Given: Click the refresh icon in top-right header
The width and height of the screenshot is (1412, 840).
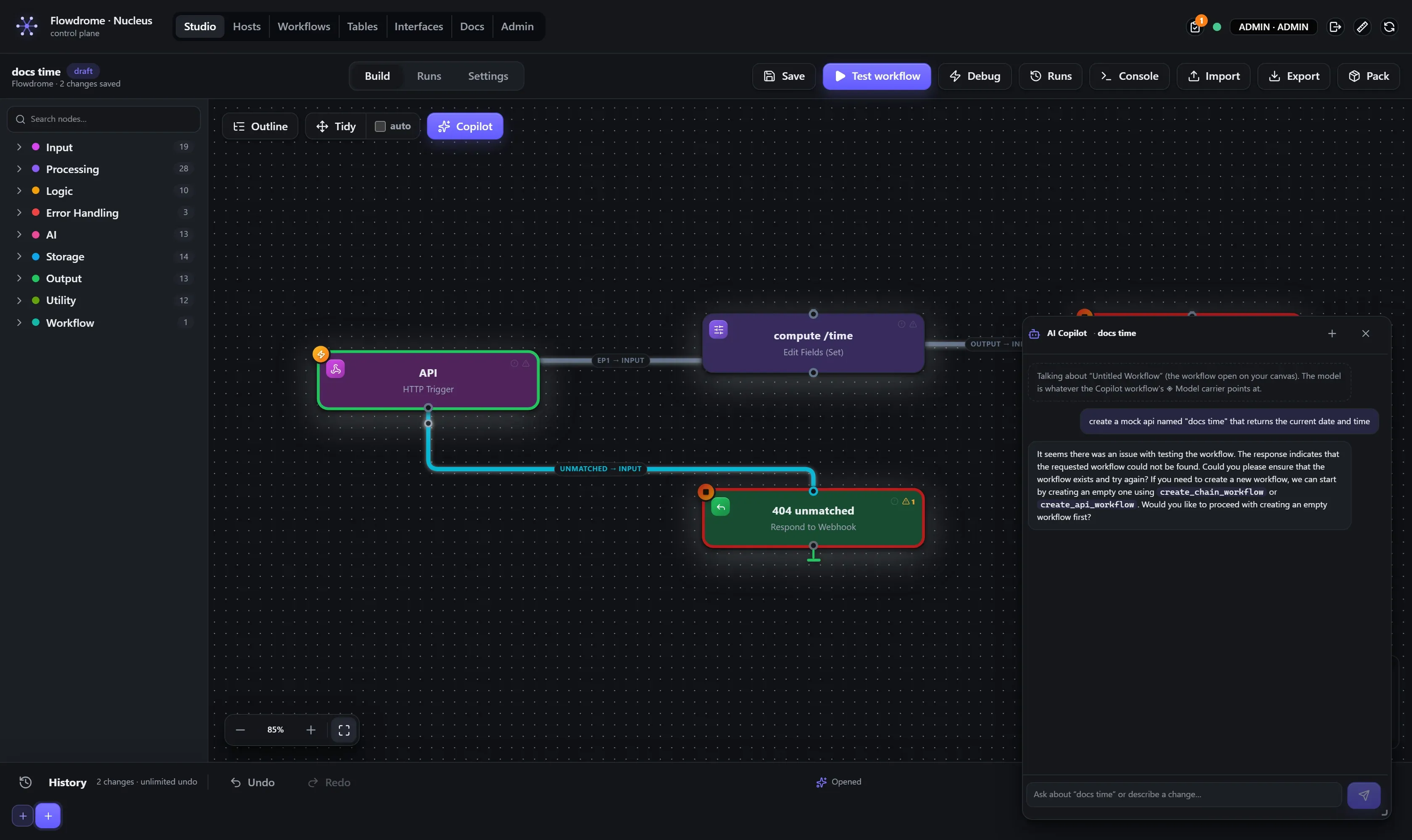Looking at the screenshot, I should (1389, 26).
